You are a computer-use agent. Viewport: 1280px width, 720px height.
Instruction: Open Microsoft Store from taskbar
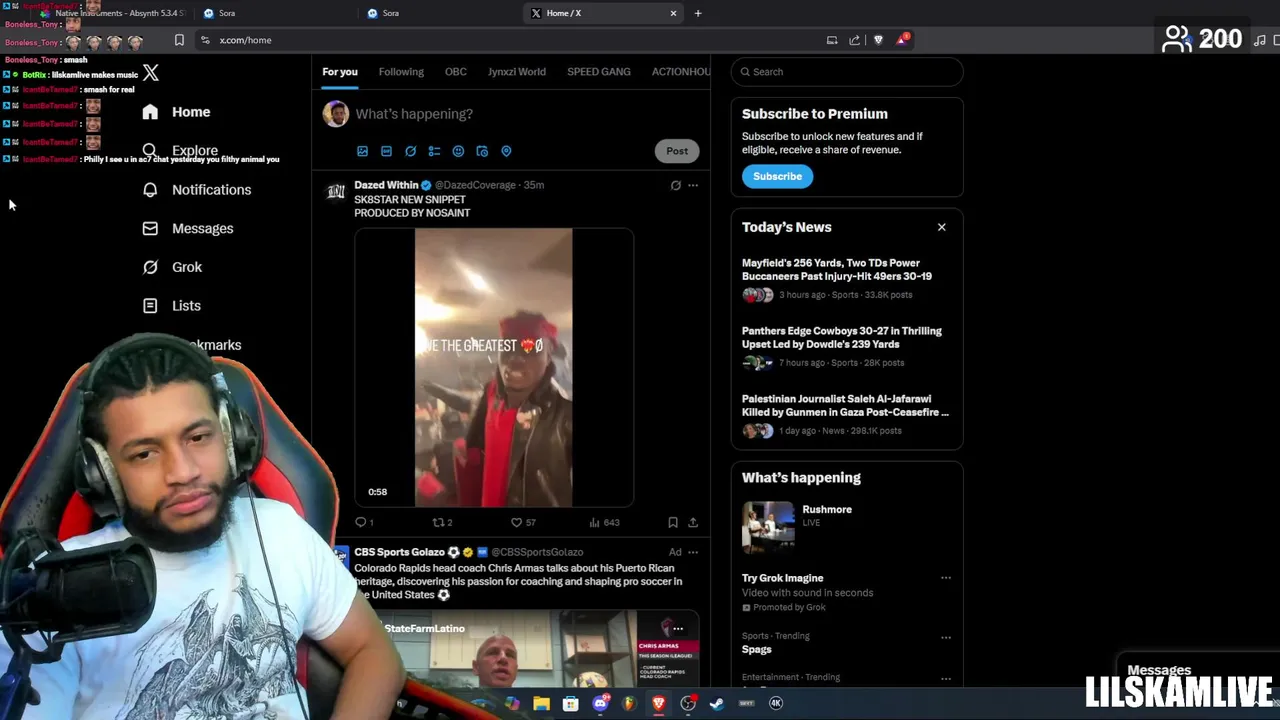coord(571,704)
